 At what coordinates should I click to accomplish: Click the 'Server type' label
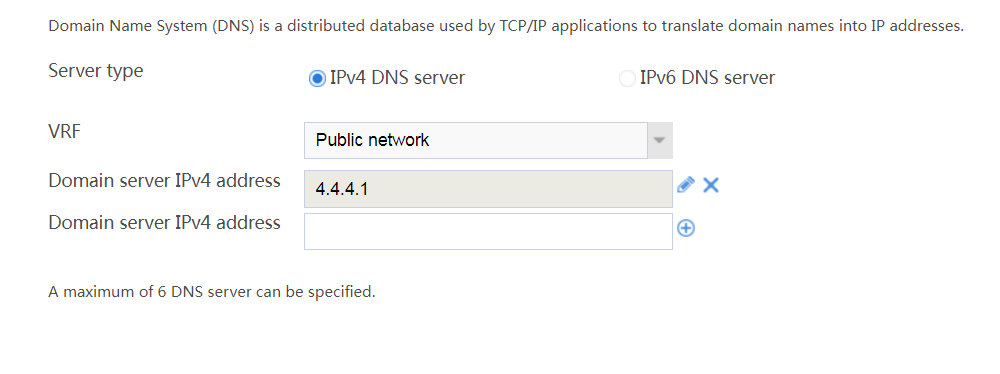point(96,71)
